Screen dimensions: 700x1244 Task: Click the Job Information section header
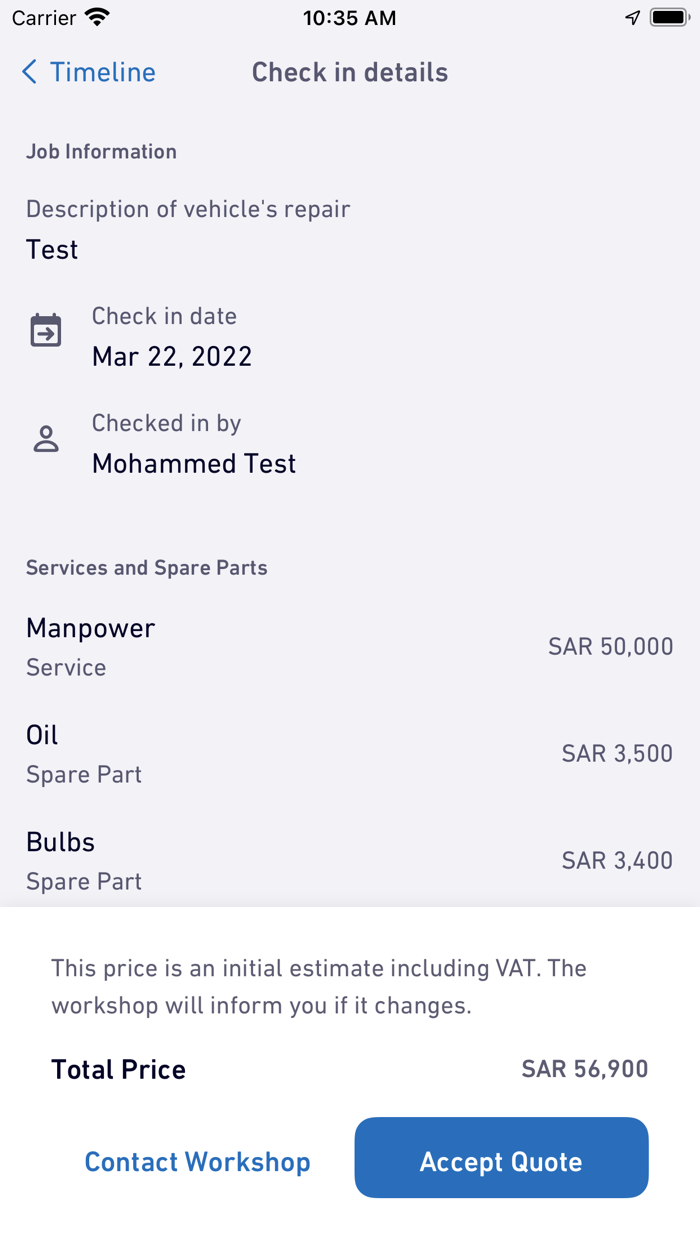101,151
